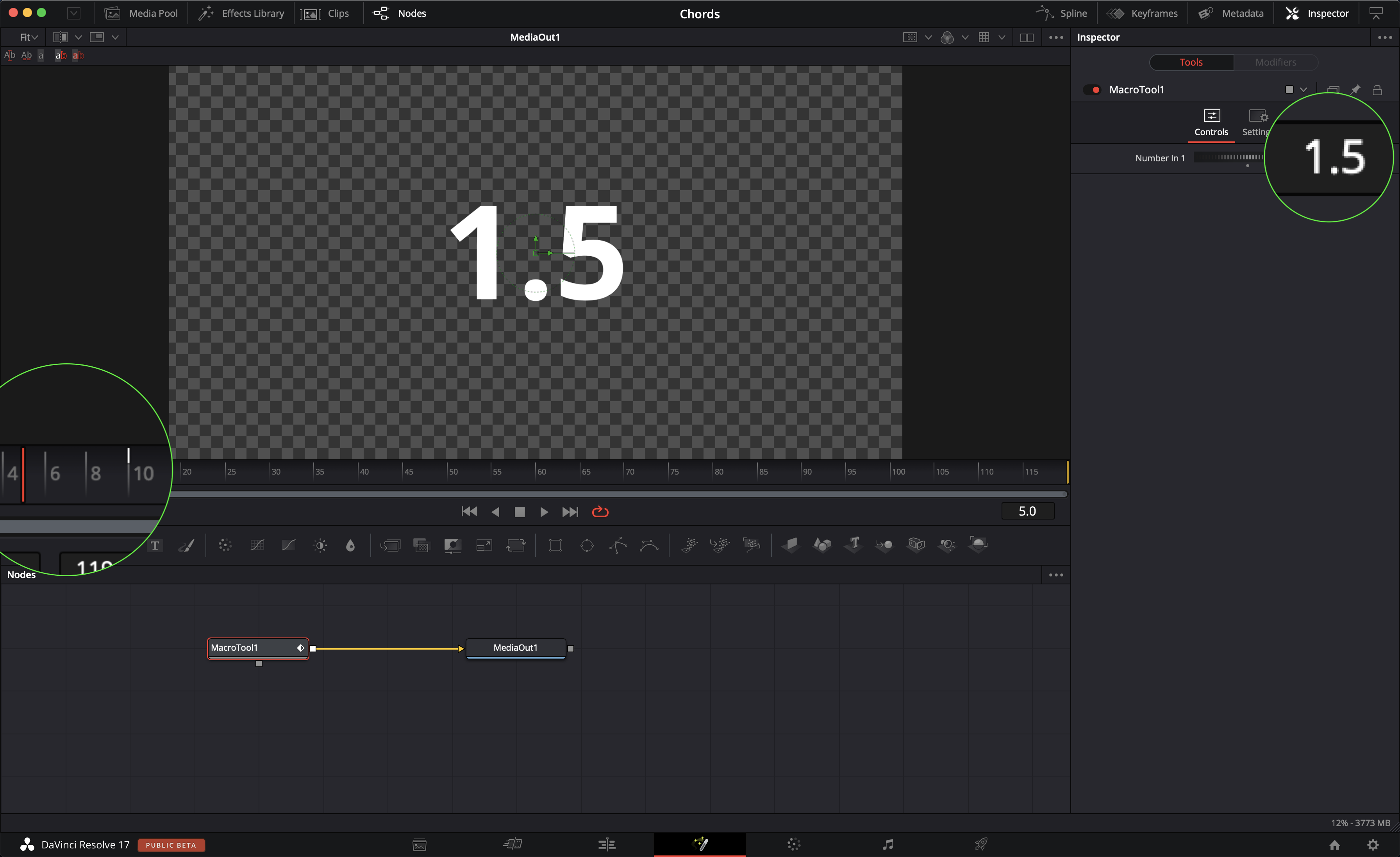The height and width of the screenshot is (857, 1400).
Task: Add a Renderer 3D node
Action: [x=979, y=545]
